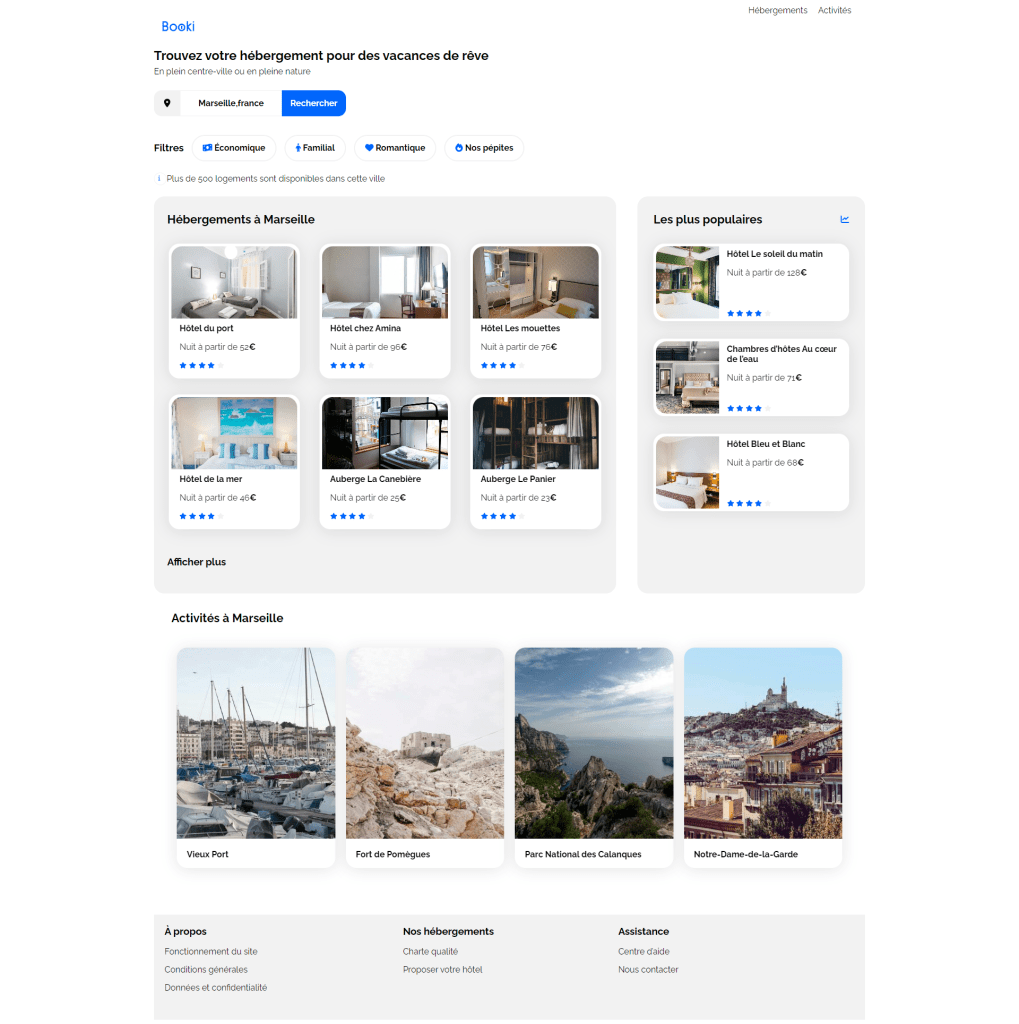Open Hôtel Les mouettes room photo
This screenshot has width=1019, height=1024.
[536, 282]
